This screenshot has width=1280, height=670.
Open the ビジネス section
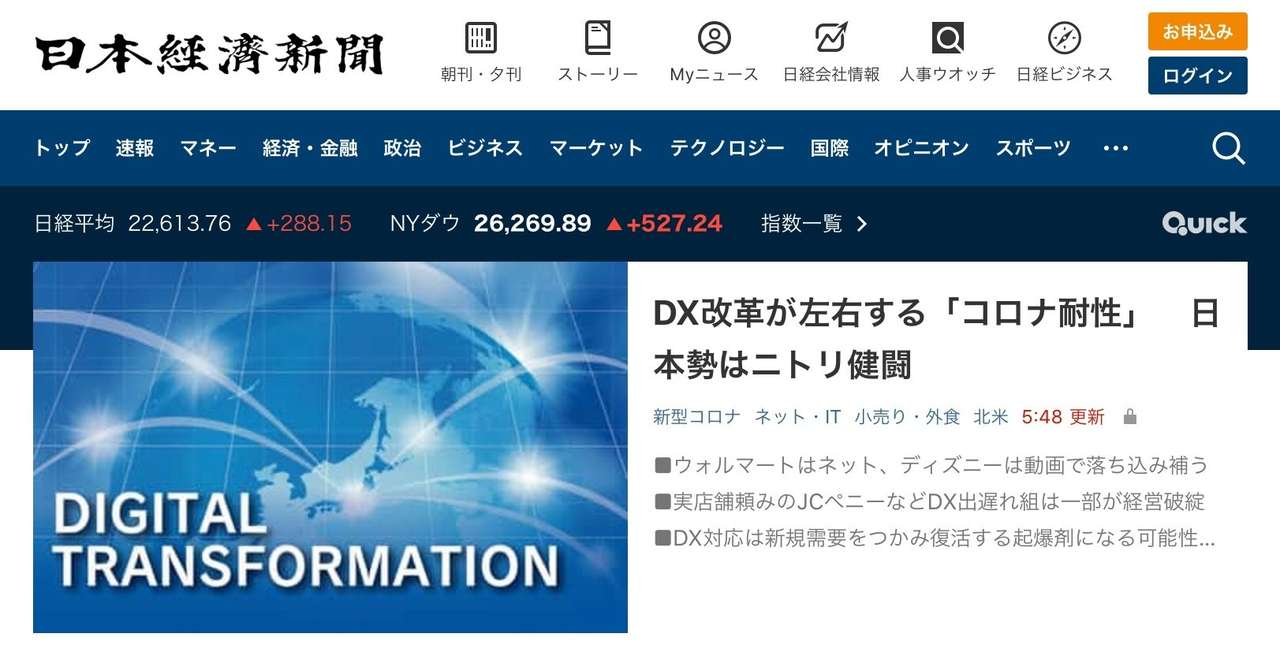(485, 148)
